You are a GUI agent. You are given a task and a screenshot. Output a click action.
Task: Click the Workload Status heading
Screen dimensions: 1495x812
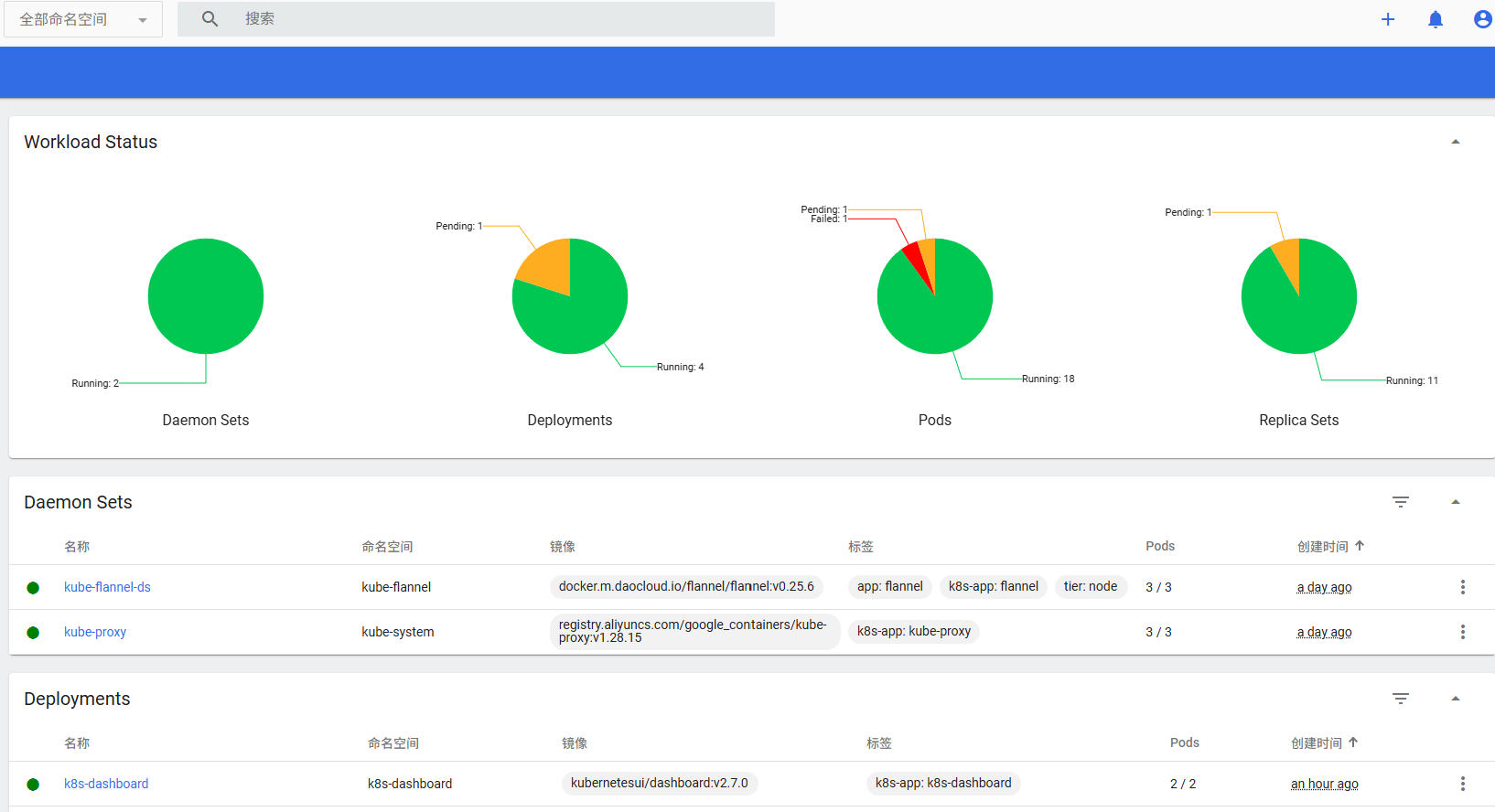(x=91, y=142)
